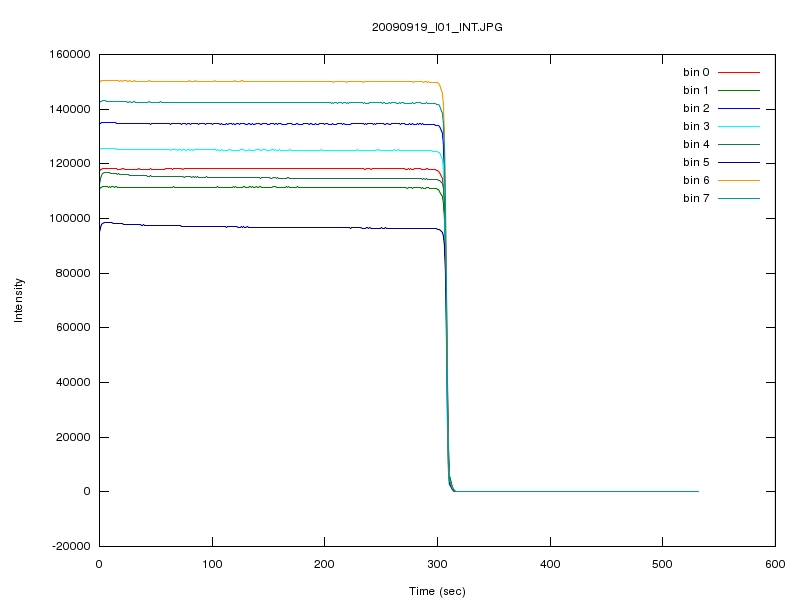800x600 pixels.
Task: Select the 'bin 6' legend label
Action: 696,180
